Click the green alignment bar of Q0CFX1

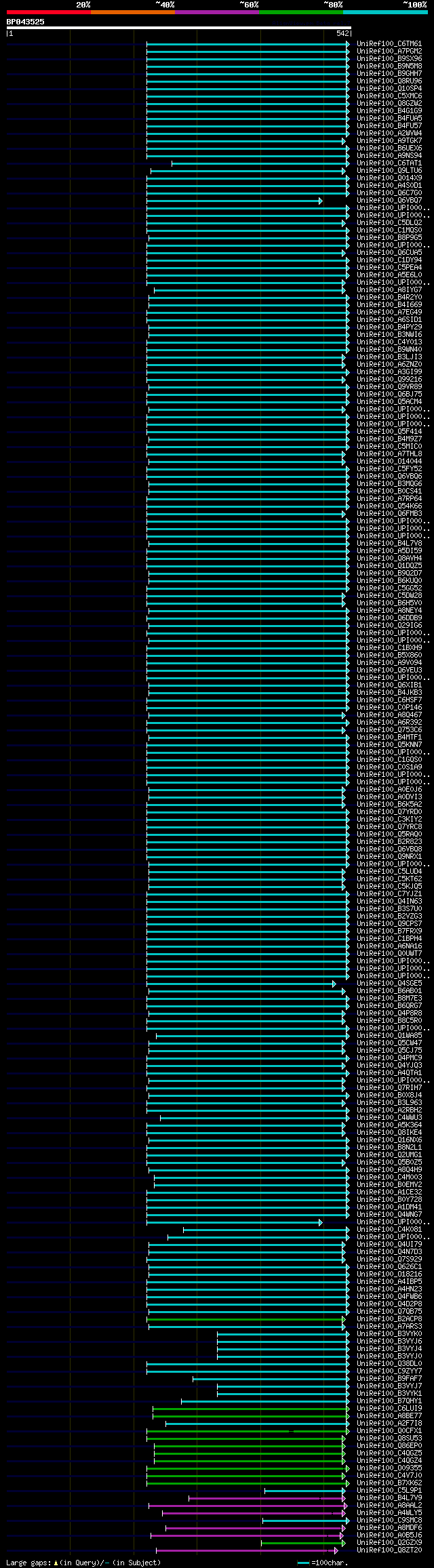coord(248,1431)
